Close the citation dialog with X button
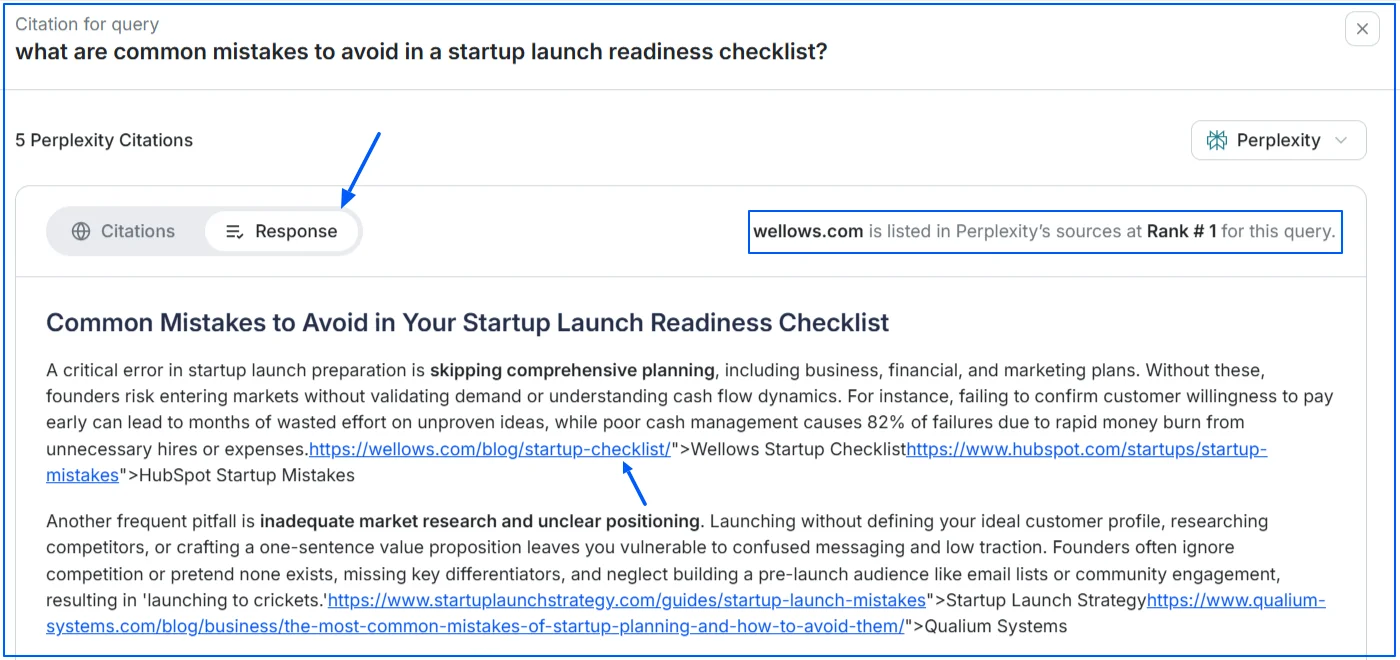Image resolution: width=1400 pixels, height=660 pixels. click(1361, 30)
